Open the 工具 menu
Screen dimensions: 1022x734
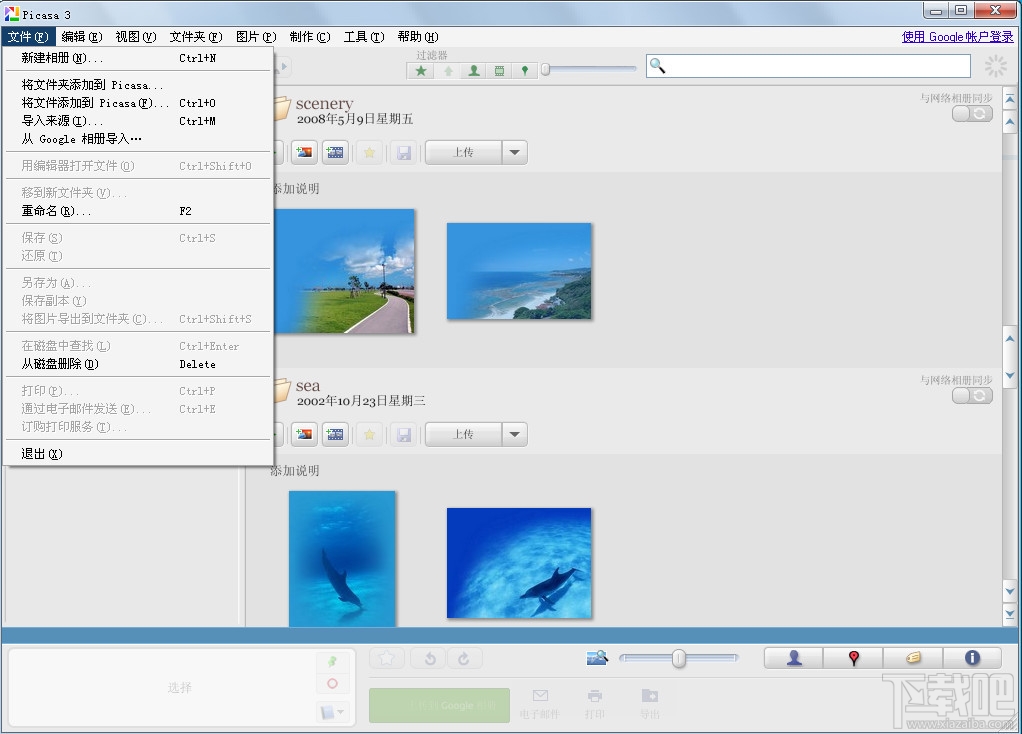pos(362,37)
